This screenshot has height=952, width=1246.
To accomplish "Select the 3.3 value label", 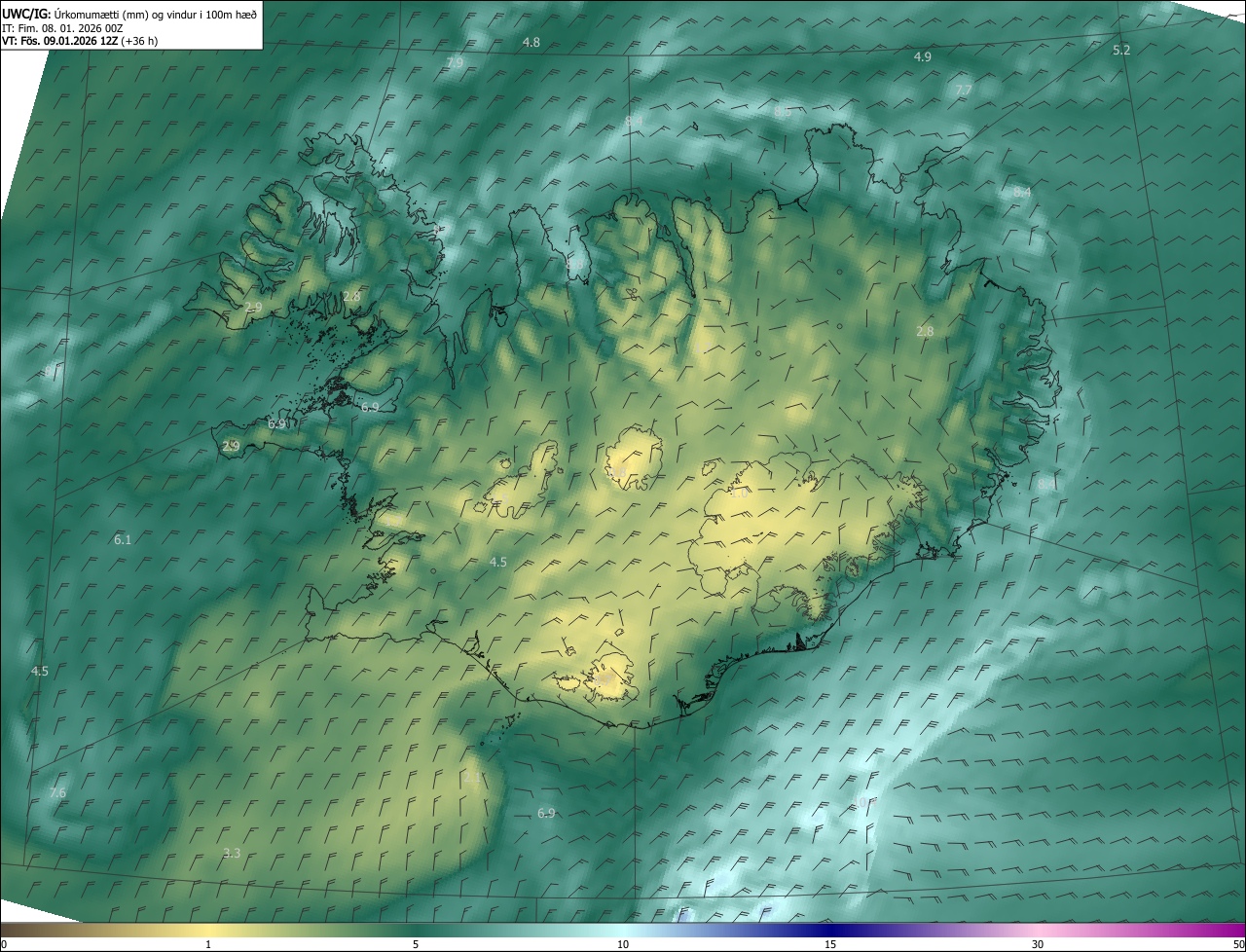I will [232, 853].
